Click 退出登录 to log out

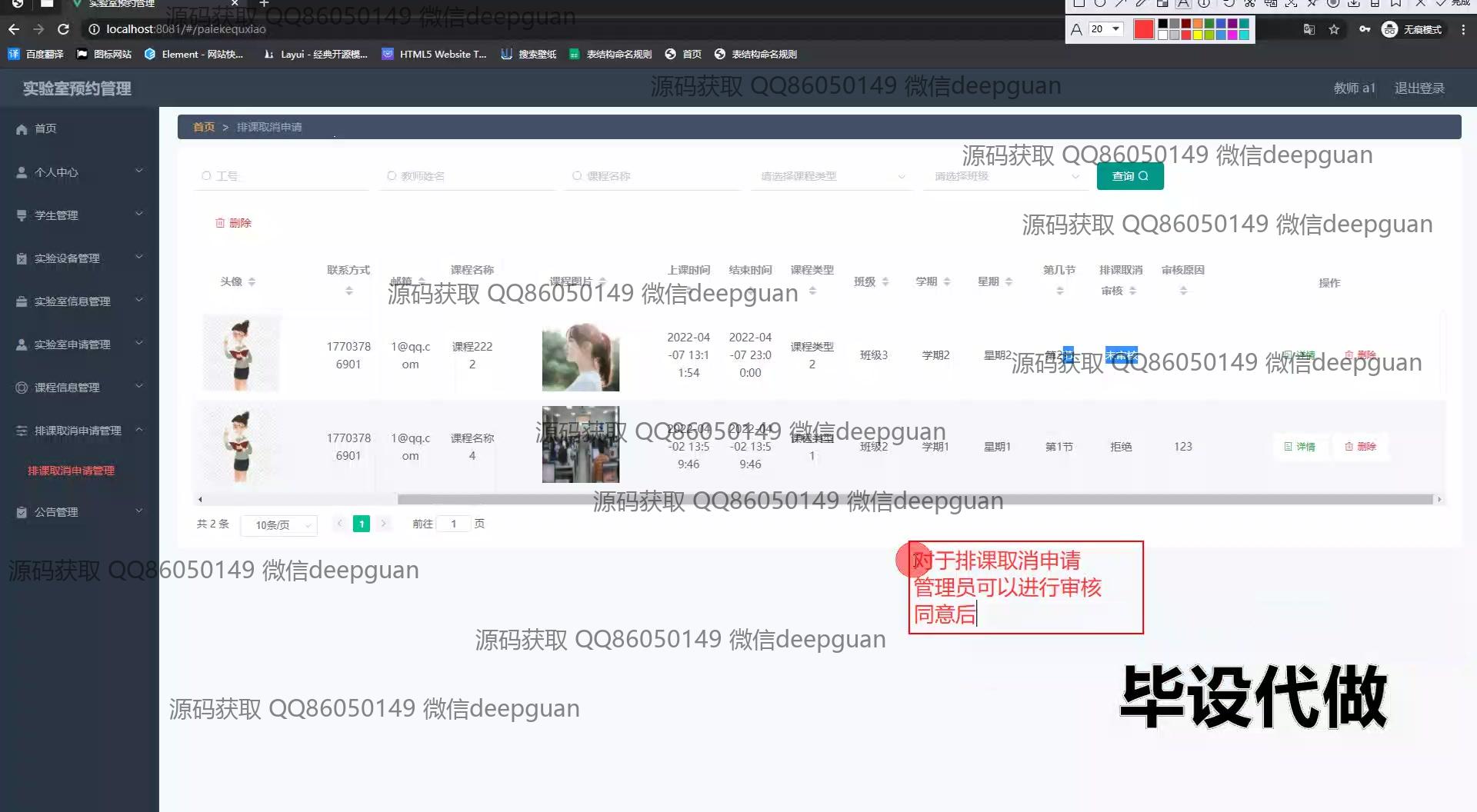(x=1419, y=88)
